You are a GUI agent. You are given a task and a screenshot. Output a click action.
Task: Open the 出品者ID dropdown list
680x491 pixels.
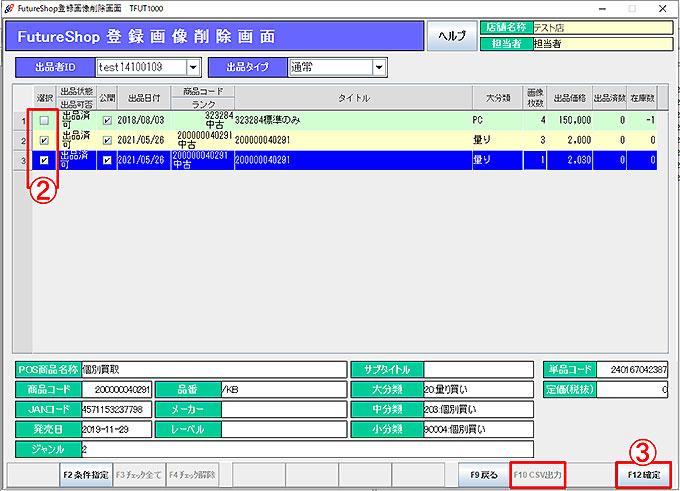point(192,68)
